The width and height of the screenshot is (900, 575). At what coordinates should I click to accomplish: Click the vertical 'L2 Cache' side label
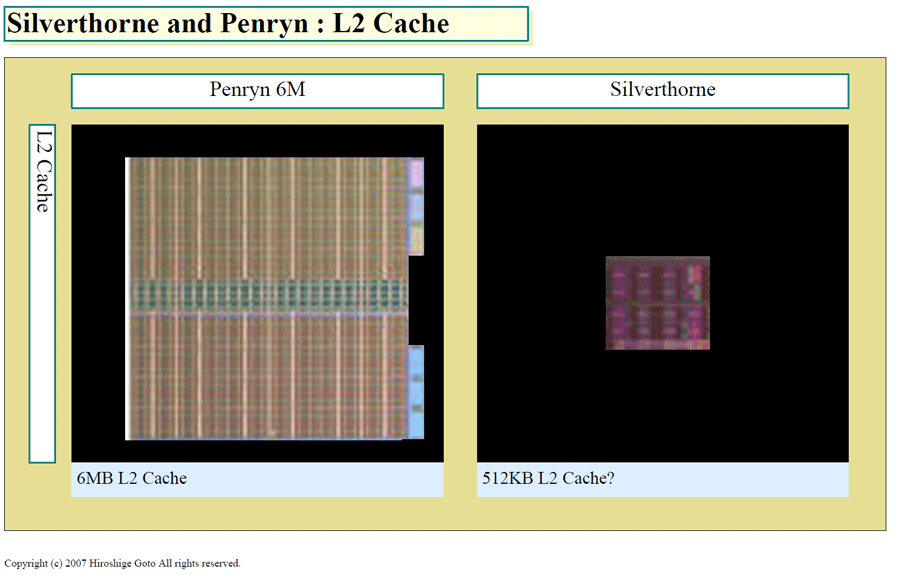click(42, 293)
